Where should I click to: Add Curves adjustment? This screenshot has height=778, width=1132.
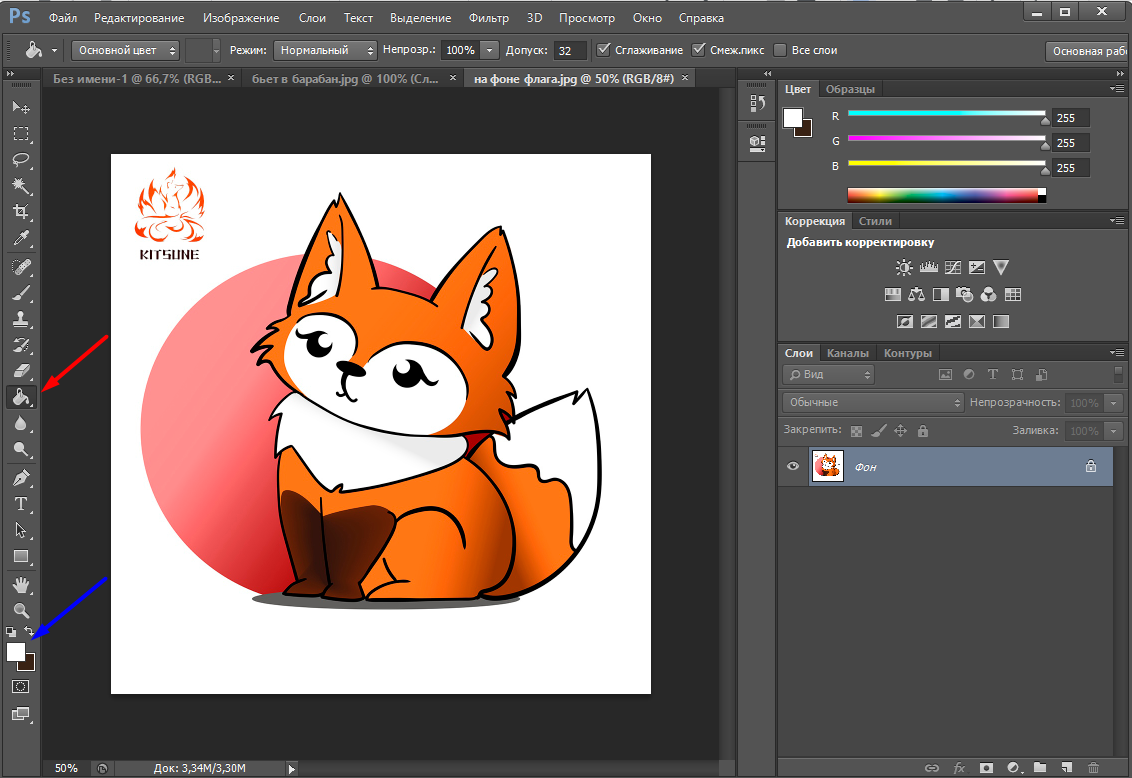coord(953,268)
